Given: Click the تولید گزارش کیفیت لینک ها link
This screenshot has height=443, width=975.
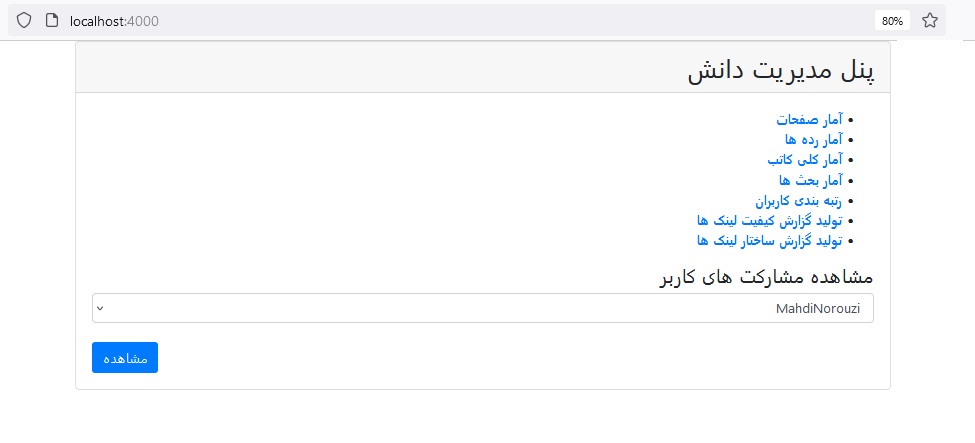Looking at the screenshot, I should [769, 220].
